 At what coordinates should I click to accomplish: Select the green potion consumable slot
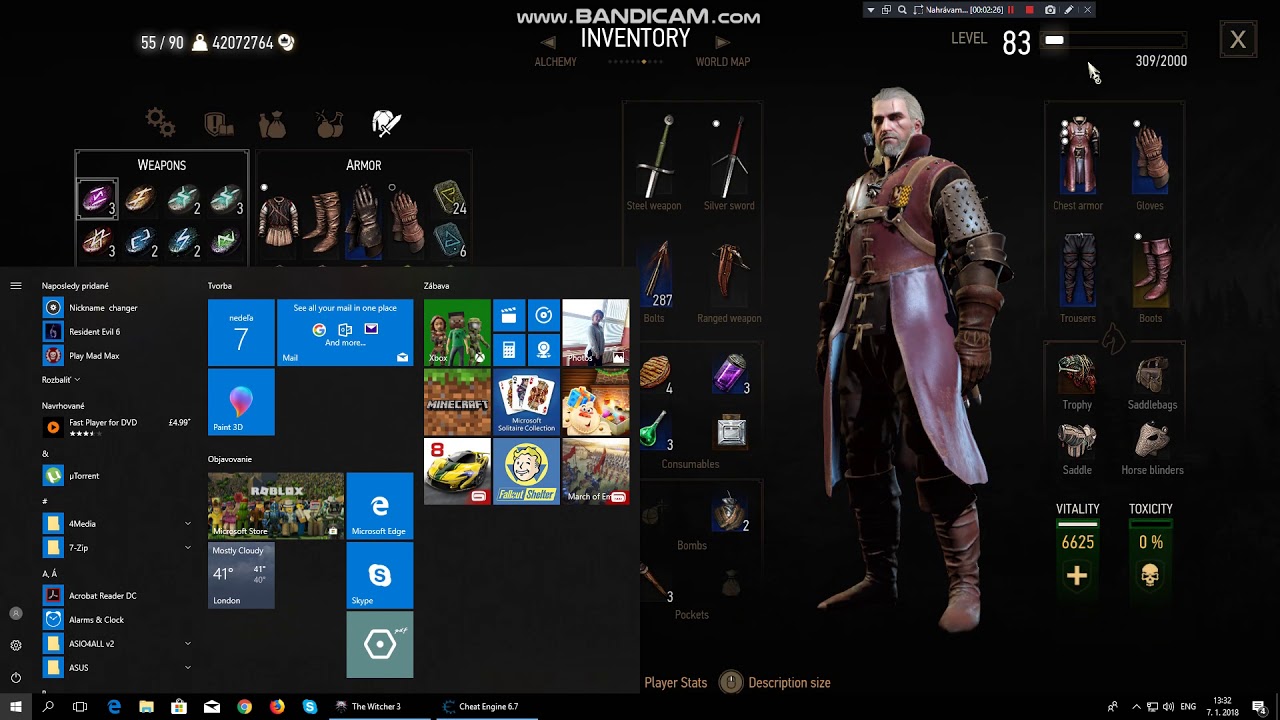(656, 431)
